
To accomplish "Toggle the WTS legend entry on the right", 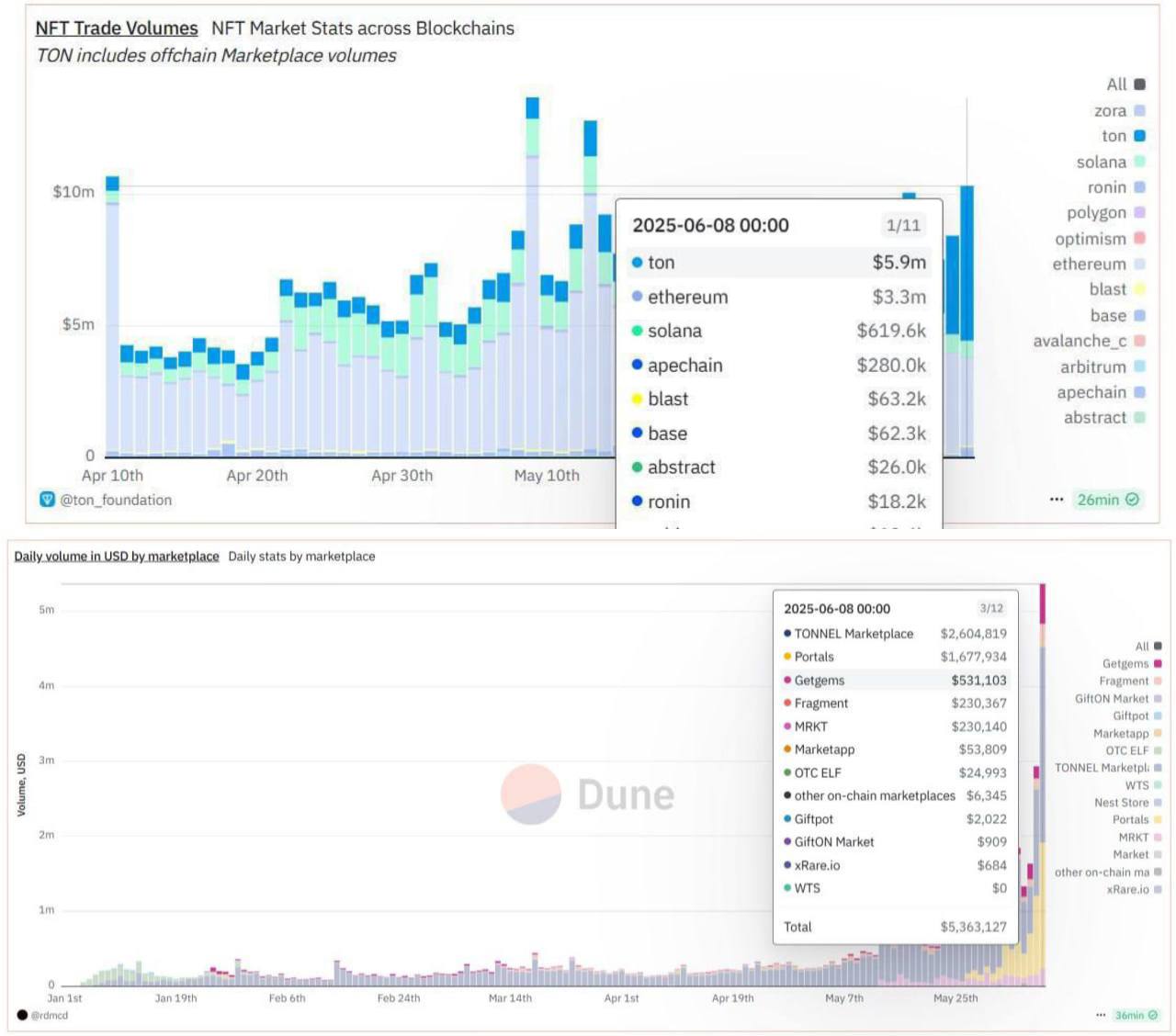I will [1144, 785].
